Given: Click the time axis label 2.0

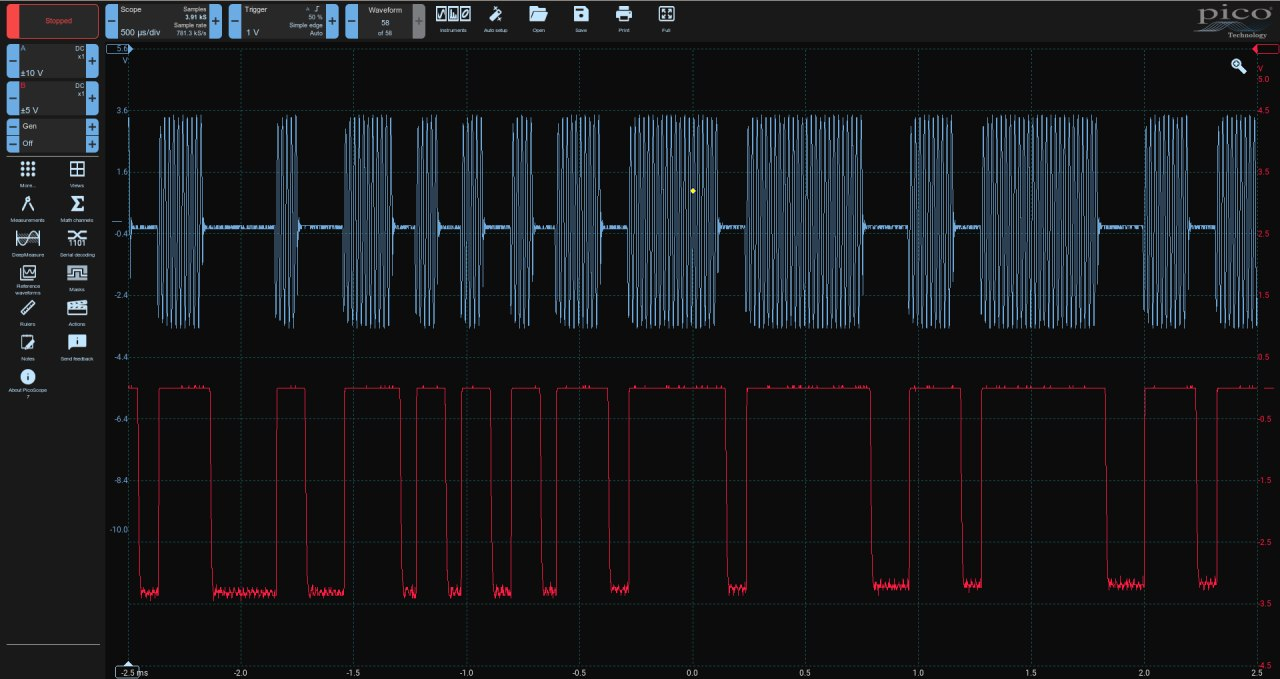Looking at the screenshot, I should 1144,672.
